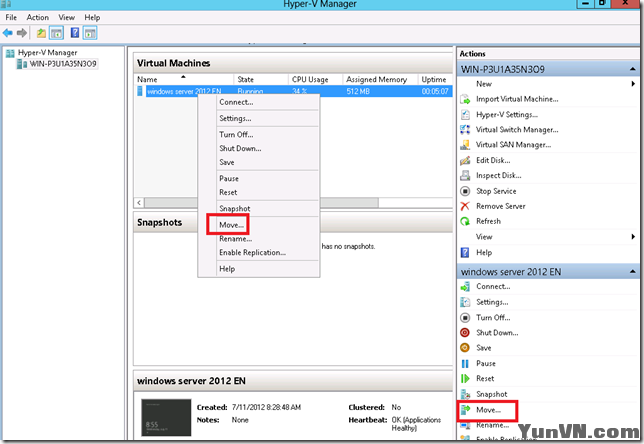Image resolution: width=644 pixels, height=444 pixels.
Task: Click the green Reset icon in Actions
Action: coord(465,379)
